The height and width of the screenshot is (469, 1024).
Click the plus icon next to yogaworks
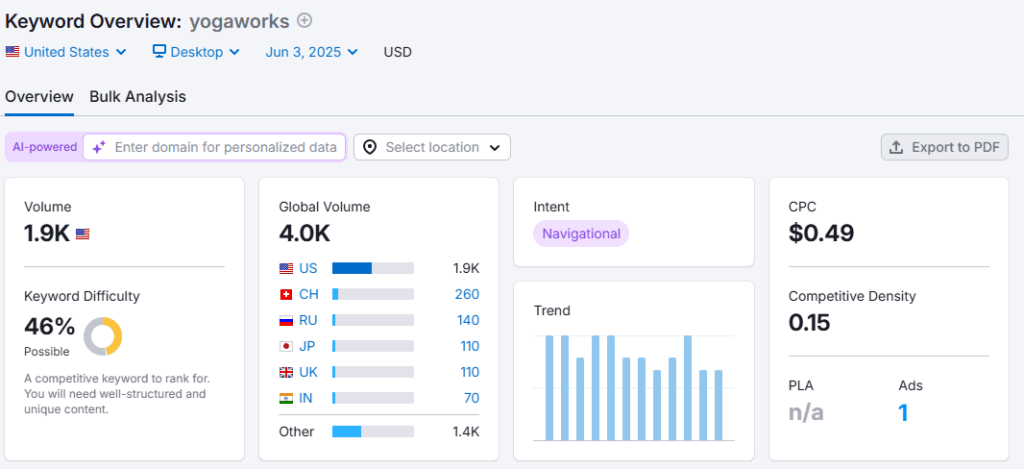click(x=304, y=21)
